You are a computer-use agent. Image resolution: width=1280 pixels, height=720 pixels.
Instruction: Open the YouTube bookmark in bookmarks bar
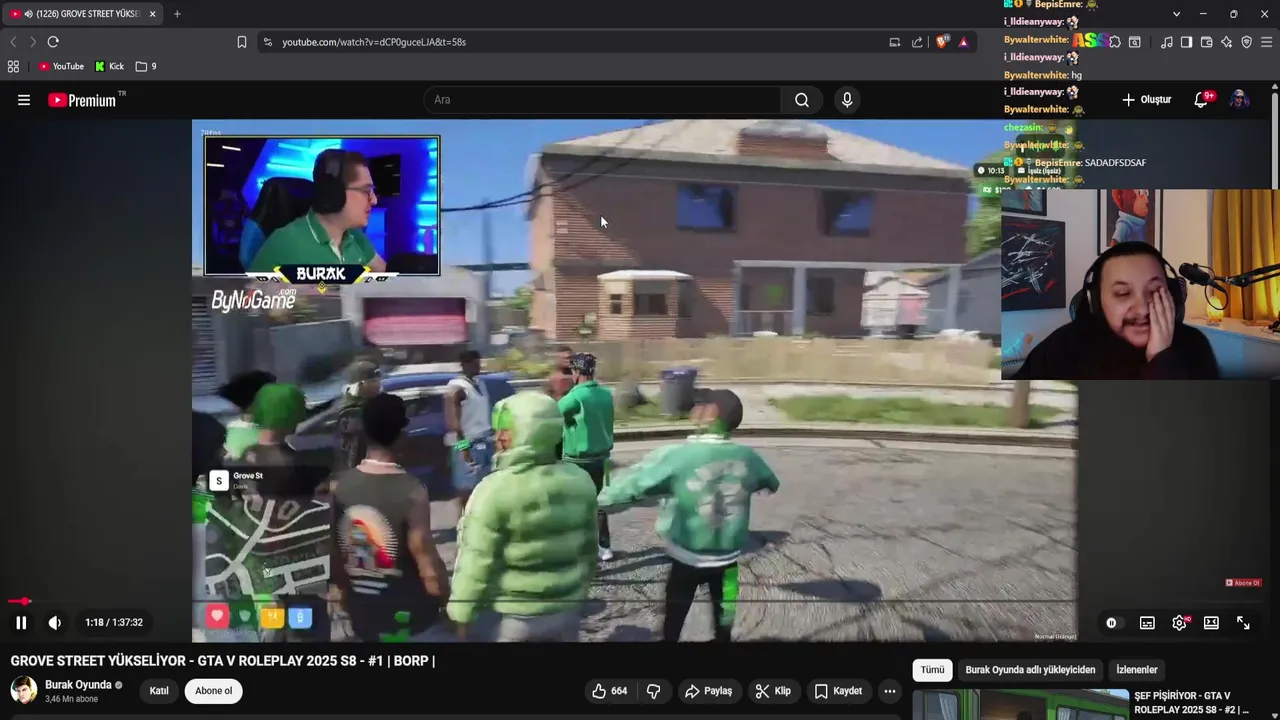[61, 66]
